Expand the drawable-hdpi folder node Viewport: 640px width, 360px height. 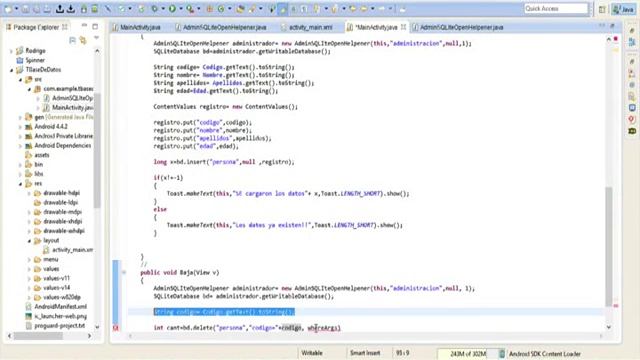tap(29, 193)
